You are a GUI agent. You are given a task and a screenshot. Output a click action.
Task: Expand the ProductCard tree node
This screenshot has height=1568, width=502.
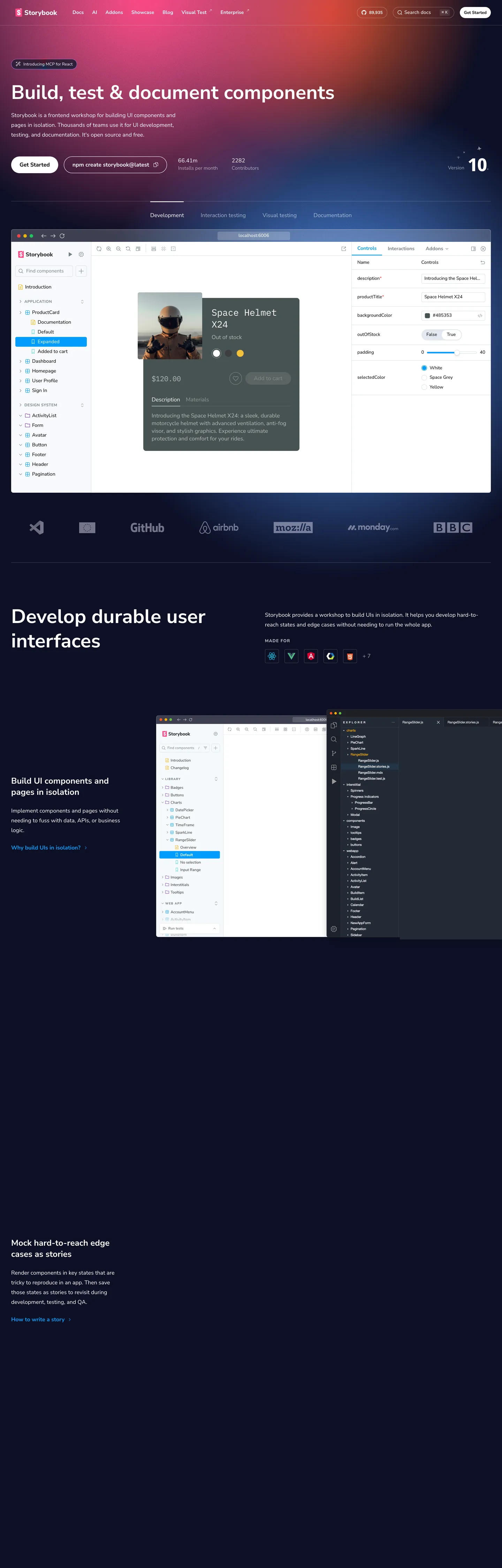[x=21, y=312]
